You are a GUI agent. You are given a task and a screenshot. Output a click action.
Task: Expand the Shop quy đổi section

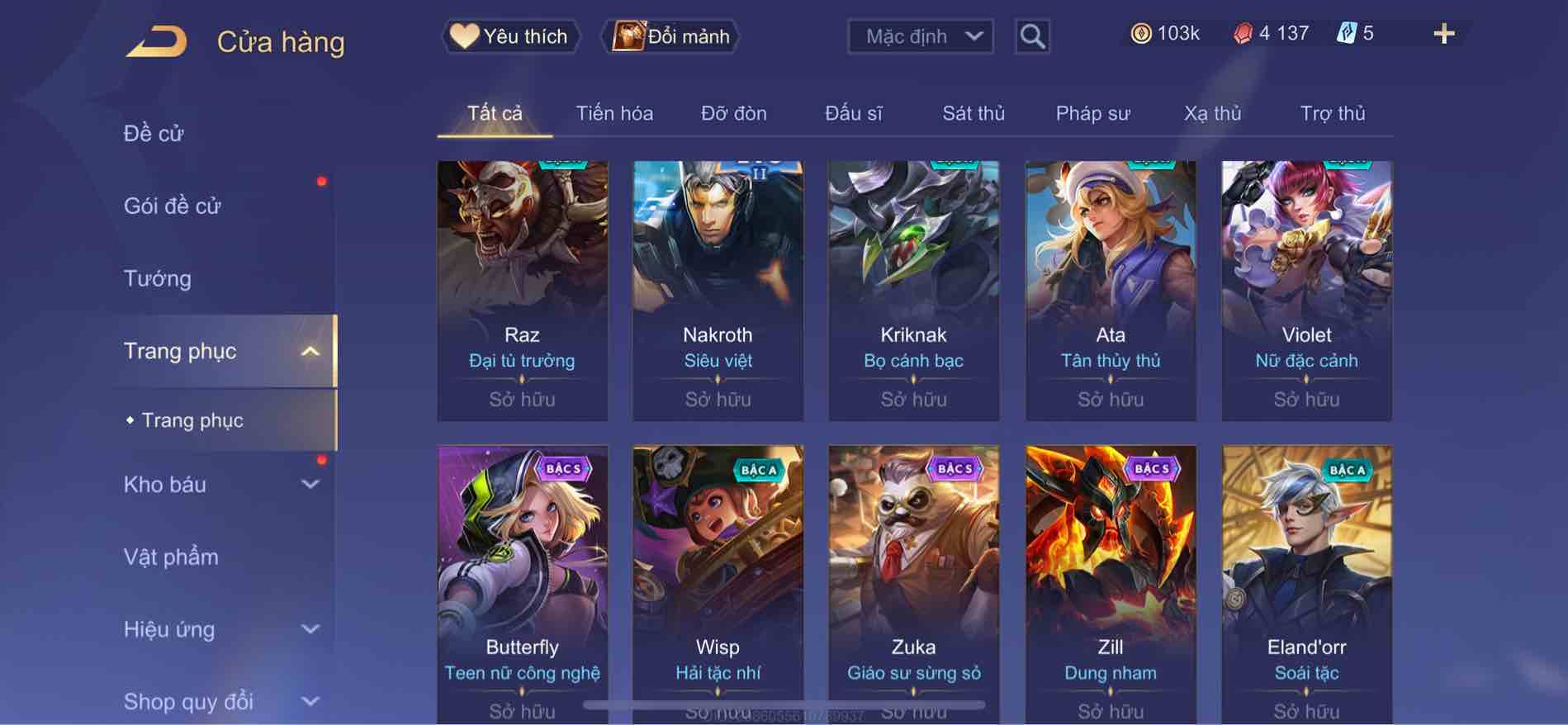tap(310, 701)
